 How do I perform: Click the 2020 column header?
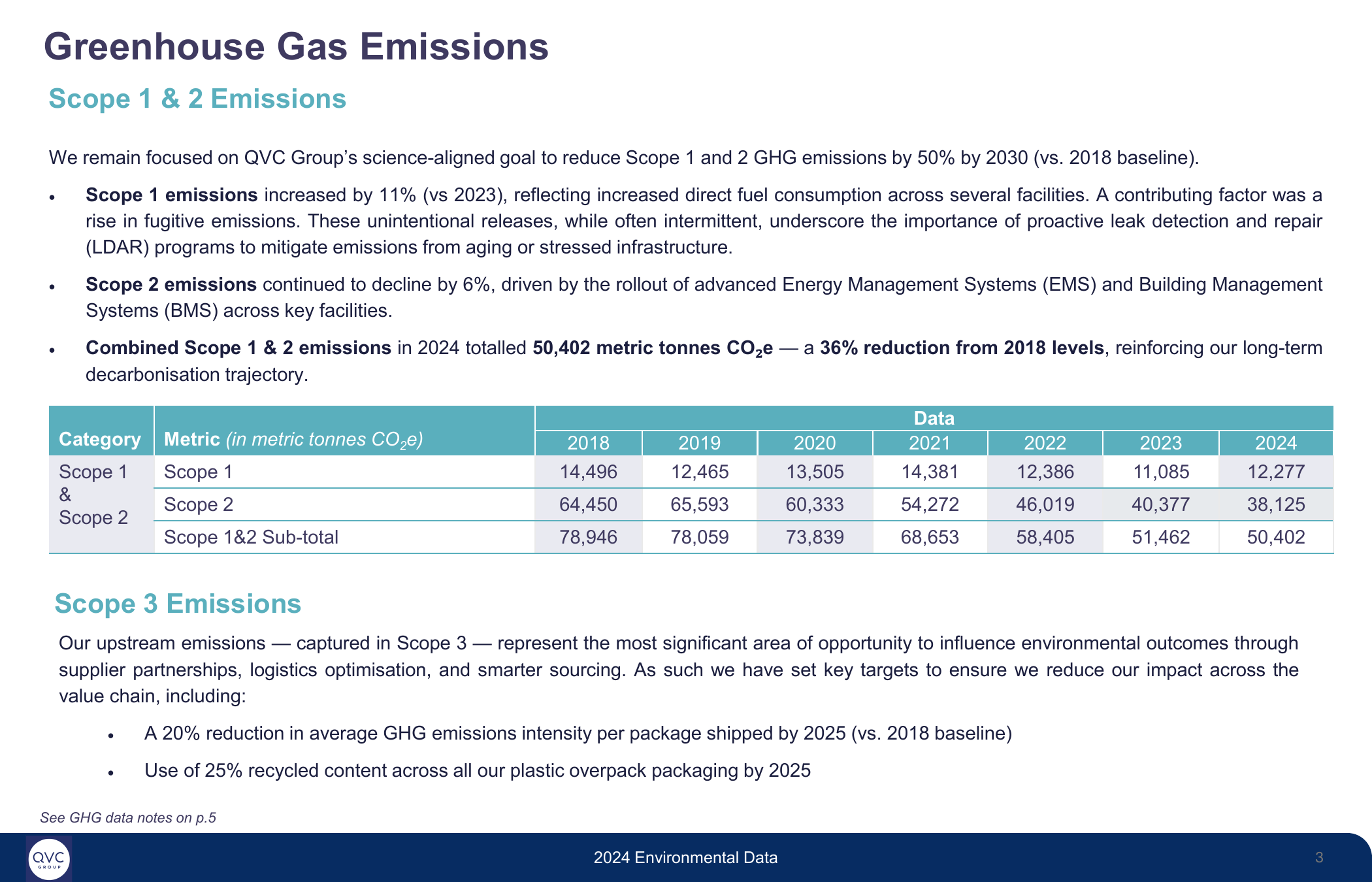(815, 443)
